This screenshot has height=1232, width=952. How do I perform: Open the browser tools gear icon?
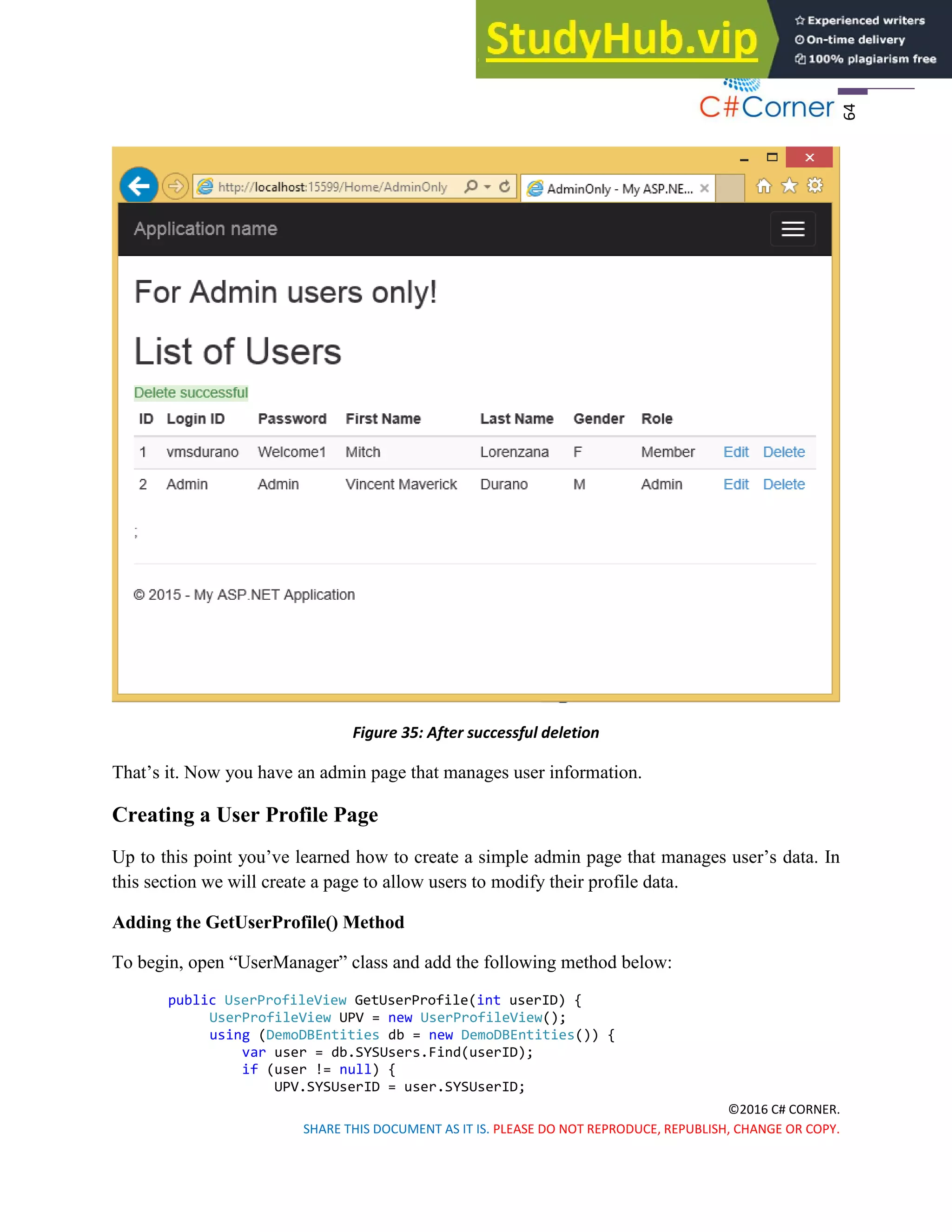click(815, 185)
